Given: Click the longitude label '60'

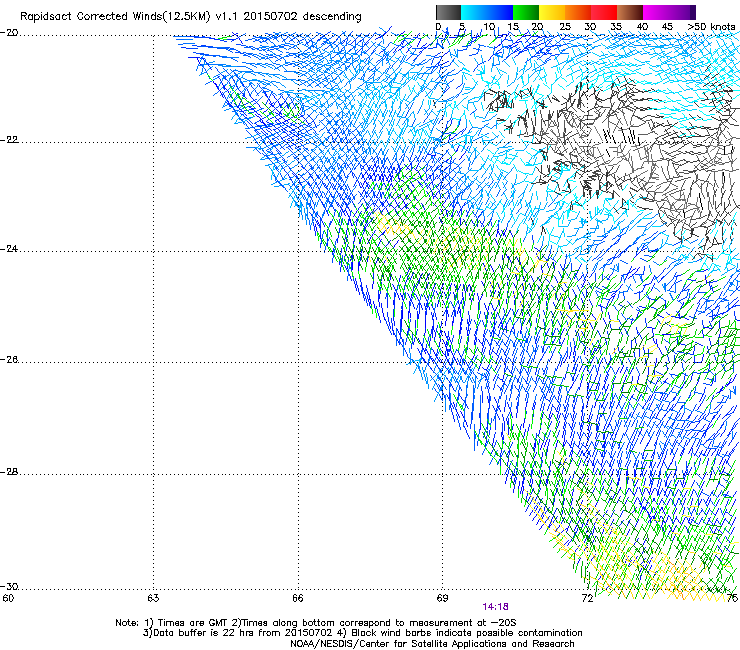Looking at the screenshot, I should point(8,599).
